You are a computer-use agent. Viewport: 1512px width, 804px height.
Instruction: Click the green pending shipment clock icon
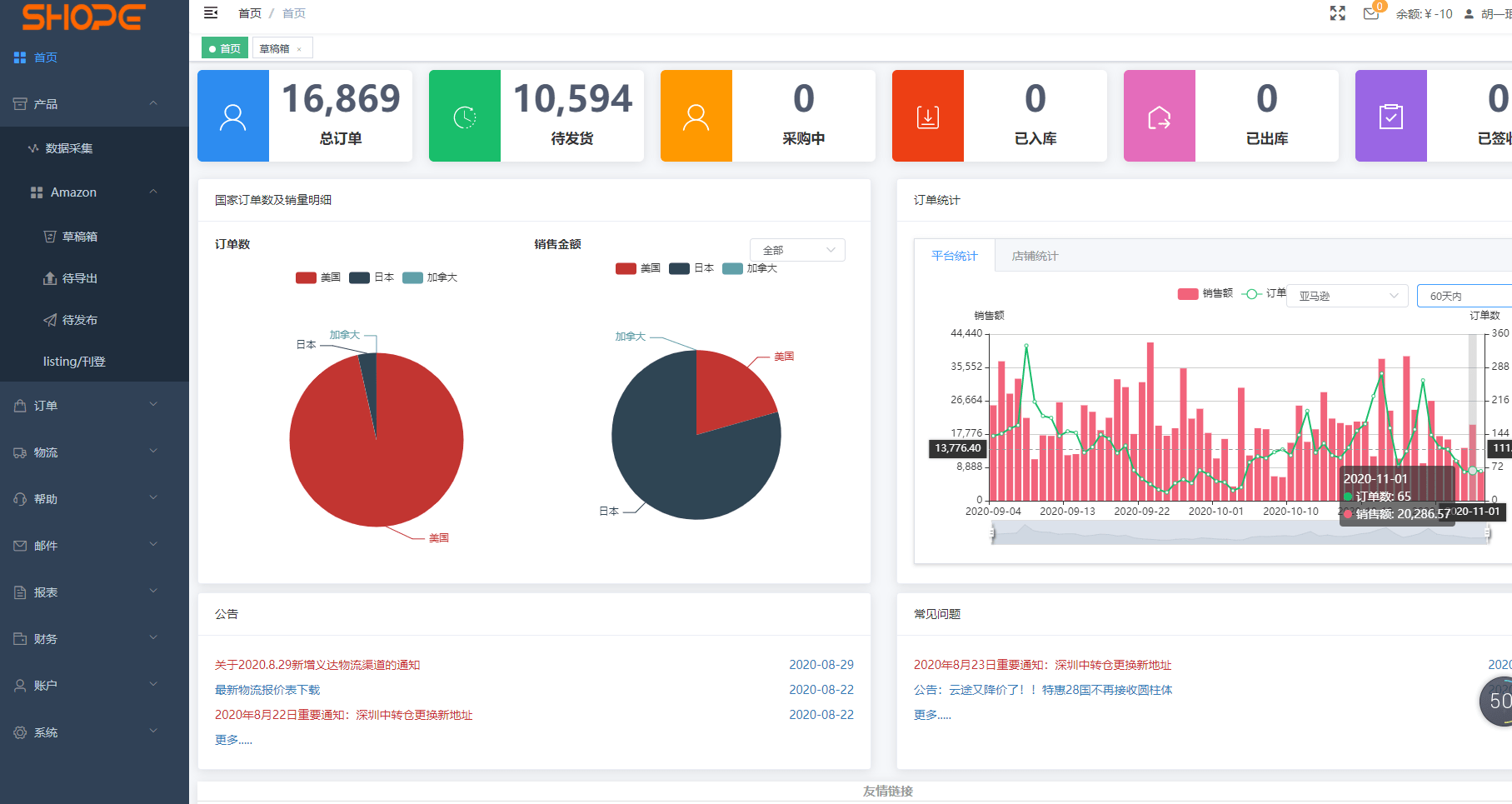point(464,116)
